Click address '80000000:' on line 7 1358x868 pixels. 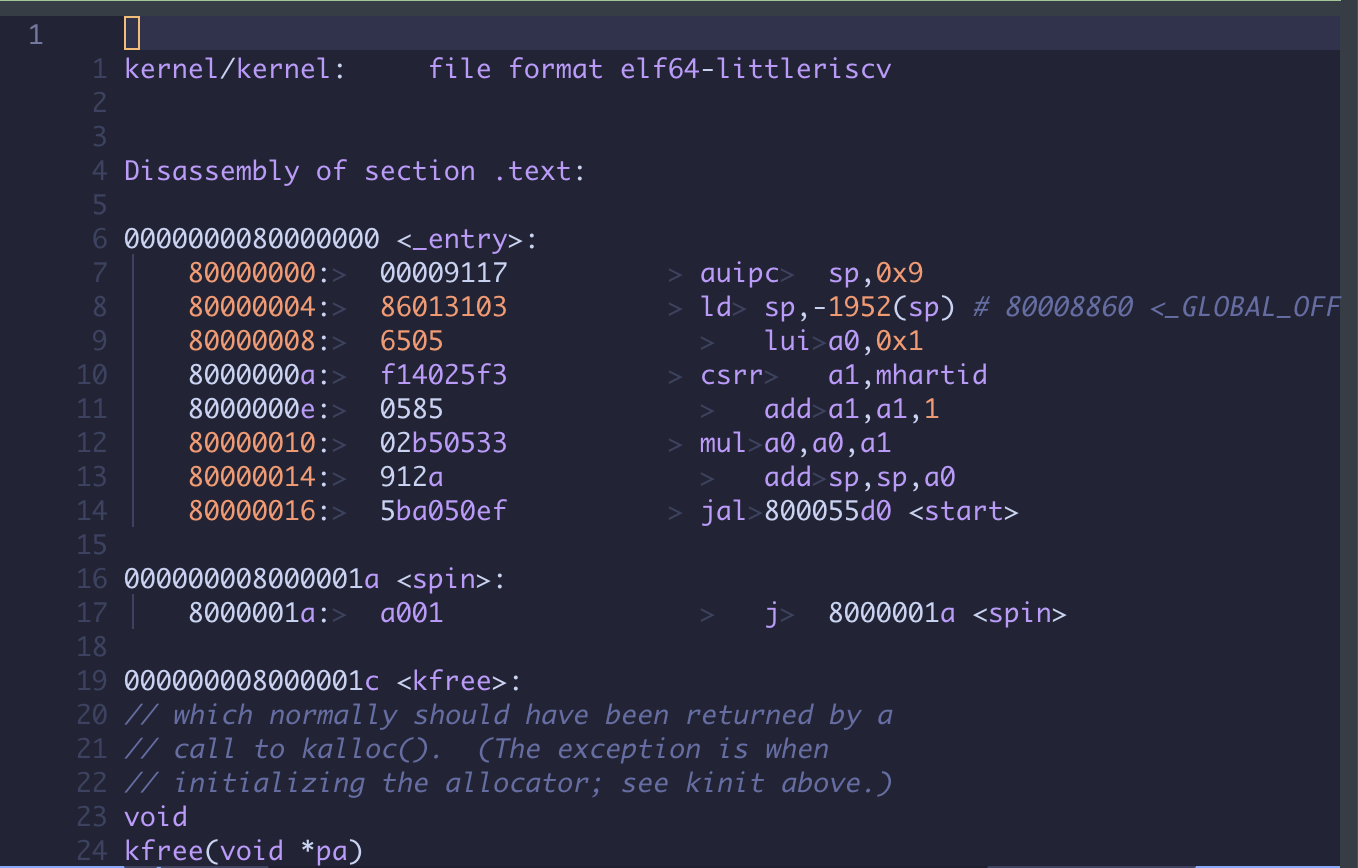pos(260,273)
